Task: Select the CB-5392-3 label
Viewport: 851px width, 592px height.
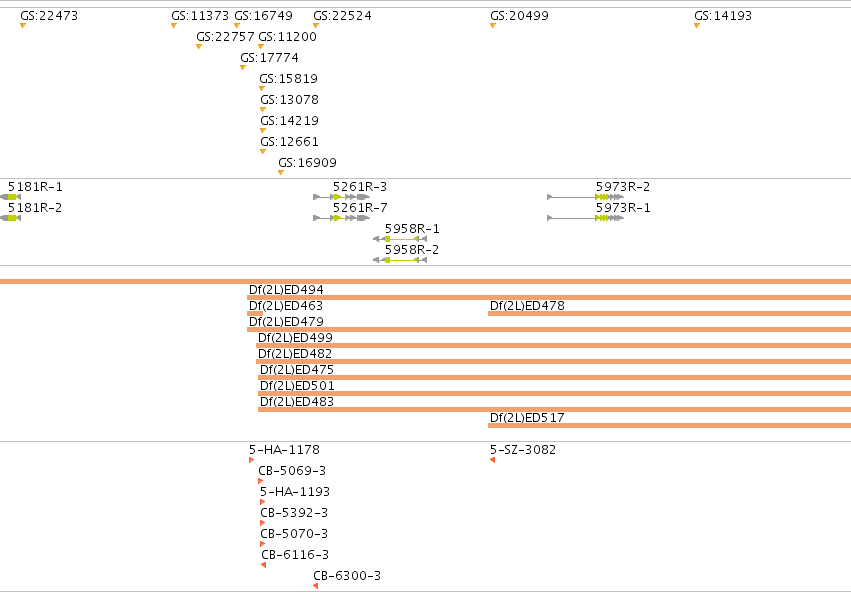Action: coord(294,513)
